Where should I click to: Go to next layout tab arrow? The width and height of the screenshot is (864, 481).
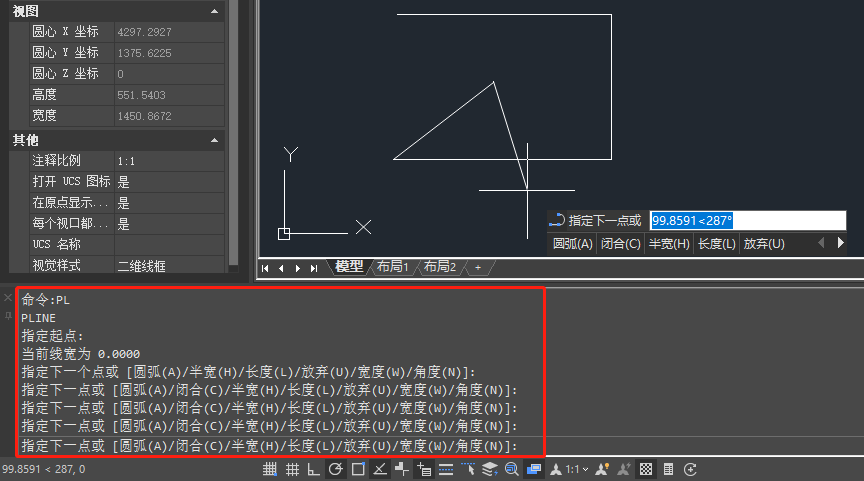(298, 268)
